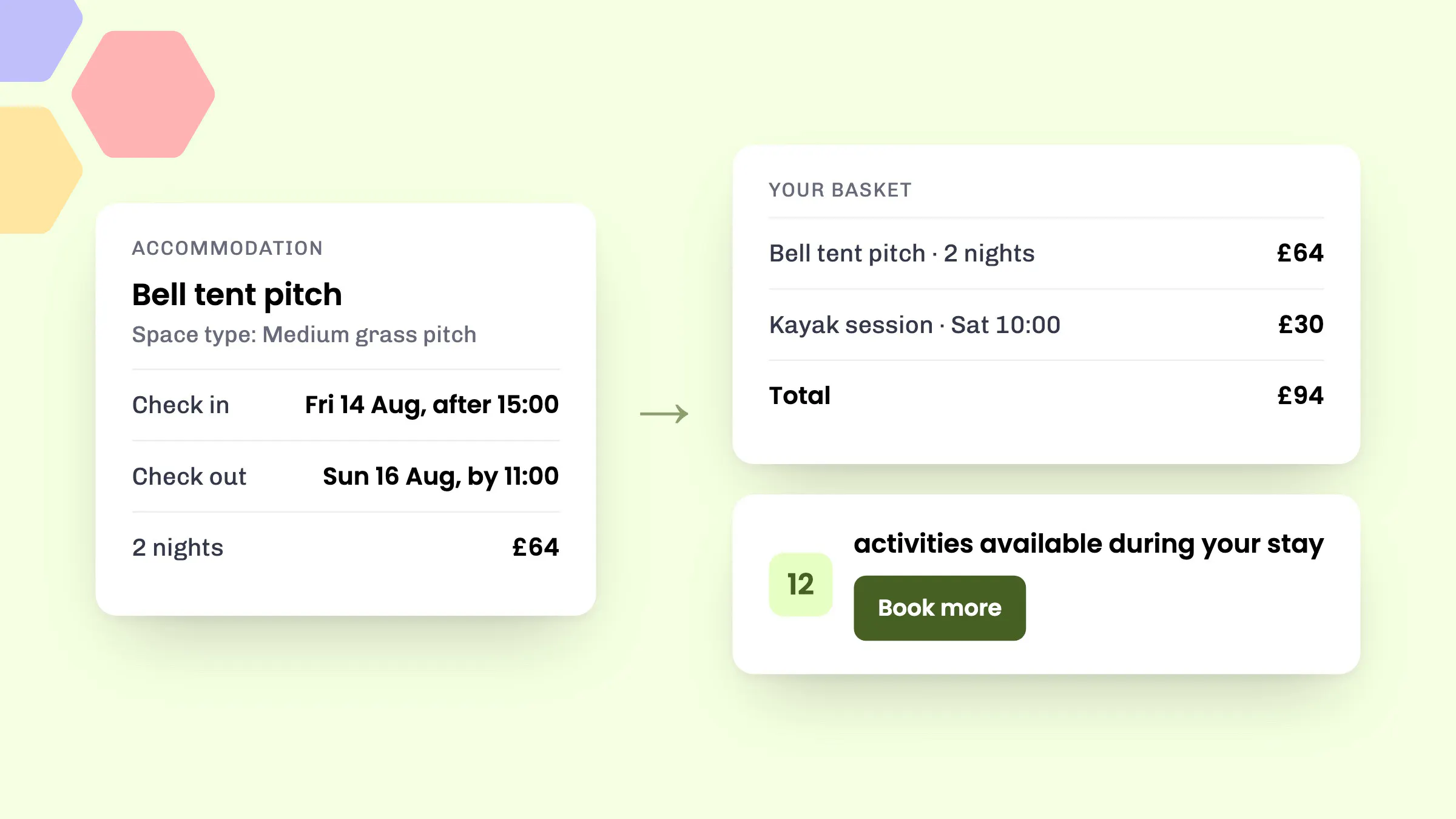This screenshot has width=1456, height=819.
Task: Open the Bell tent pitch heading
Action: click(x=237, y=295)
